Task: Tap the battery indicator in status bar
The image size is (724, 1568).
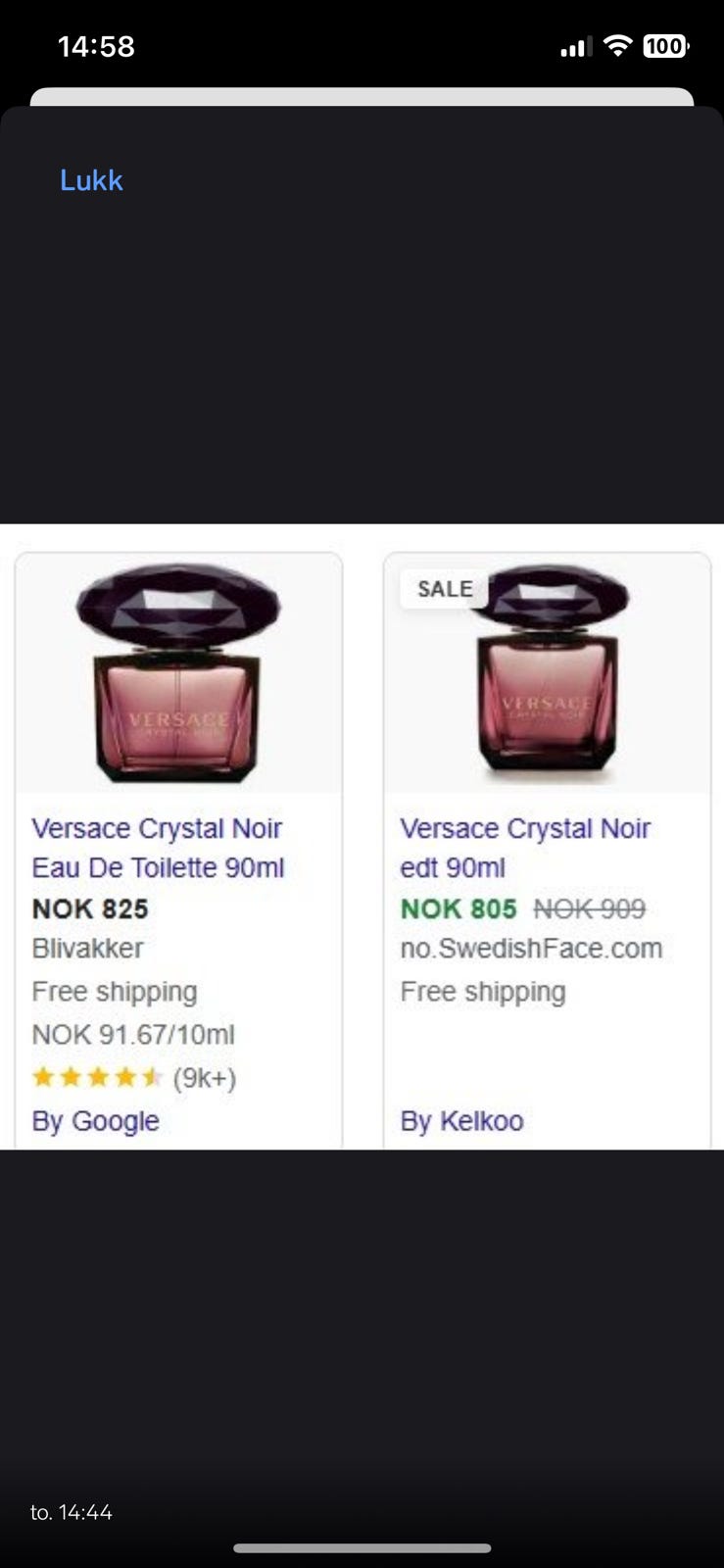Action: (666, 46)
